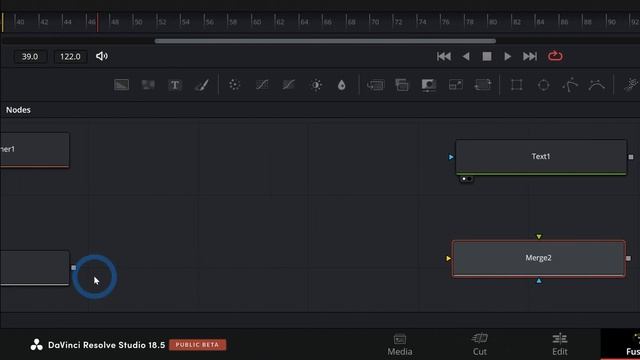Add a Polygon mask from the toolbar
640x360 pixels.
(x=570, y=85)
